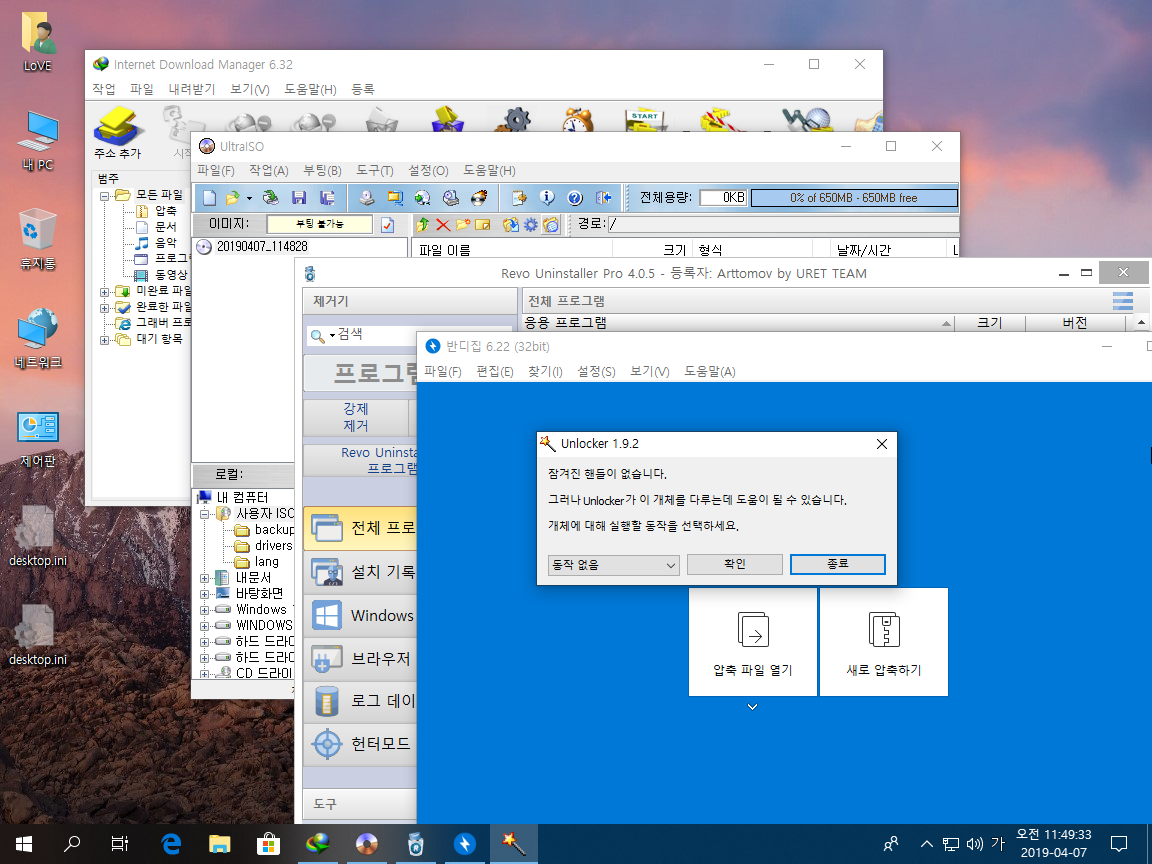1152x864 pixels.
Task: Click the red X delete icon in UltraISO
Action: [443, 224]
